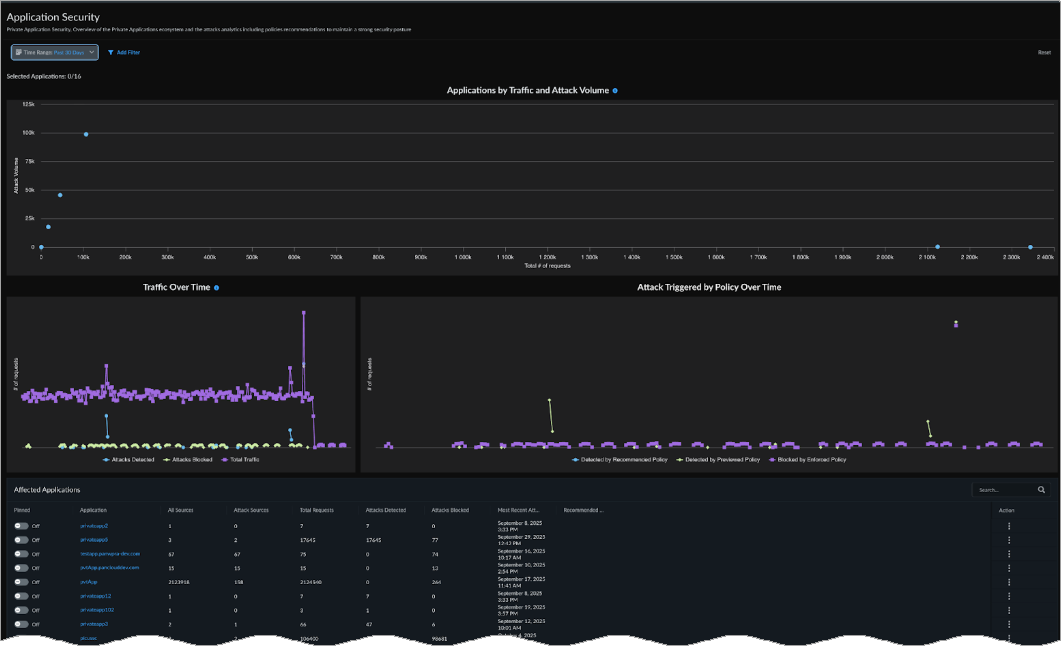Click info icon beside Applications by Traffic title
This screenshot has width=1061, height=647.
(x=615, y=90)
